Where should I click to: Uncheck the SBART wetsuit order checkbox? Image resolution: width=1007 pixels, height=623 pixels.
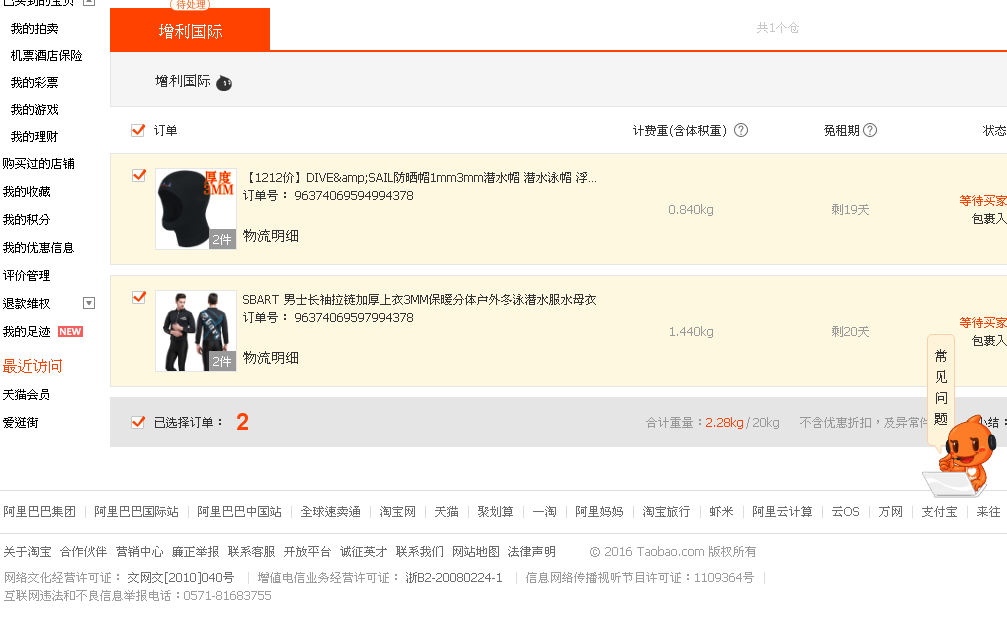pyautogui.click(x=139, y=297)
